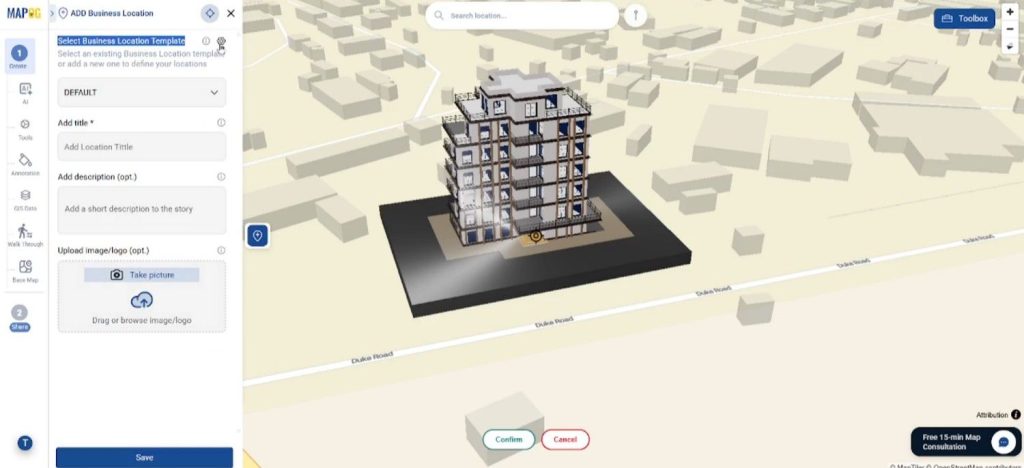Click the cloud upload icon
The height and width of the screenshot is (468, 1024).
click(142, 300)
